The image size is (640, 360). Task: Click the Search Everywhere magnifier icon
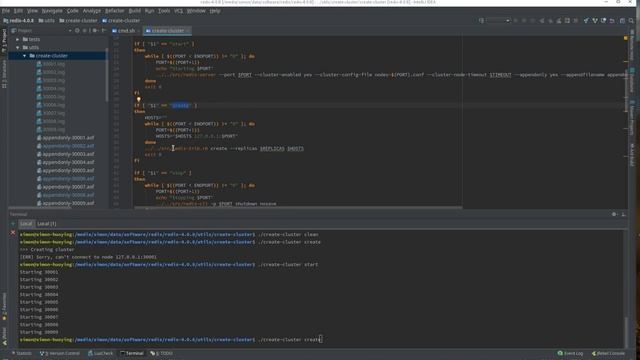(x=631, y=20)
